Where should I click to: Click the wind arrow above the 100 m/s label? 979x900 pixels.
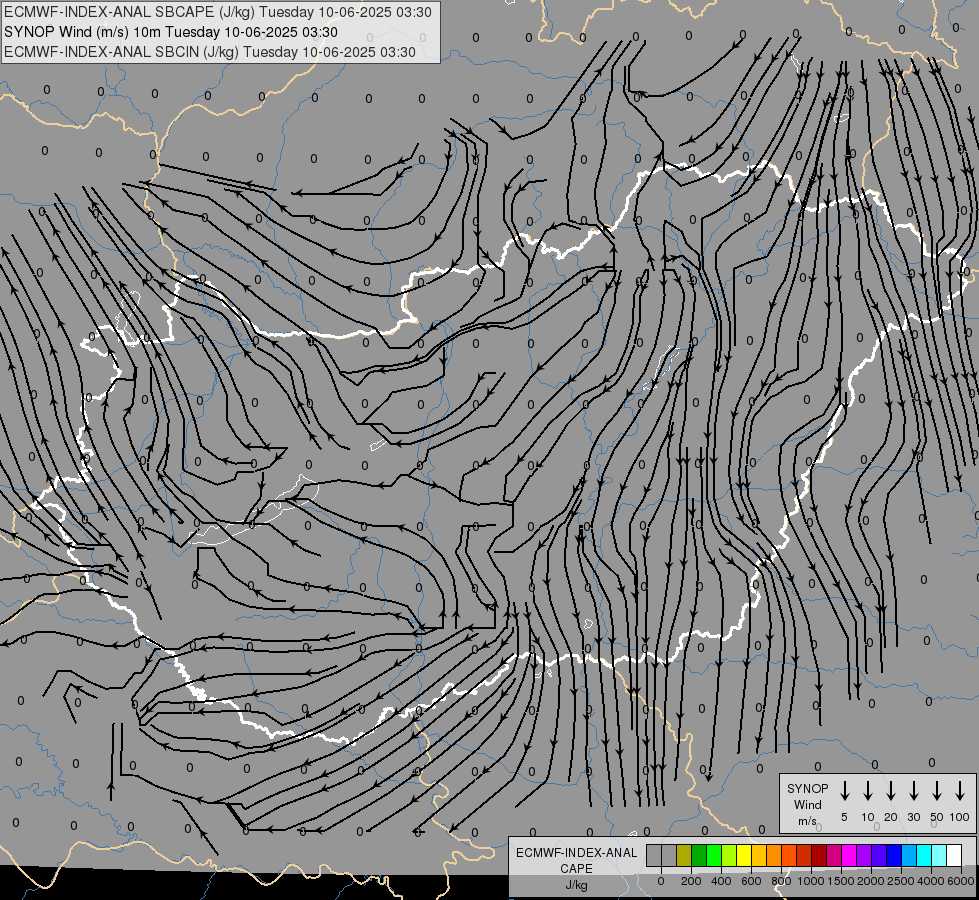[960, 791]
